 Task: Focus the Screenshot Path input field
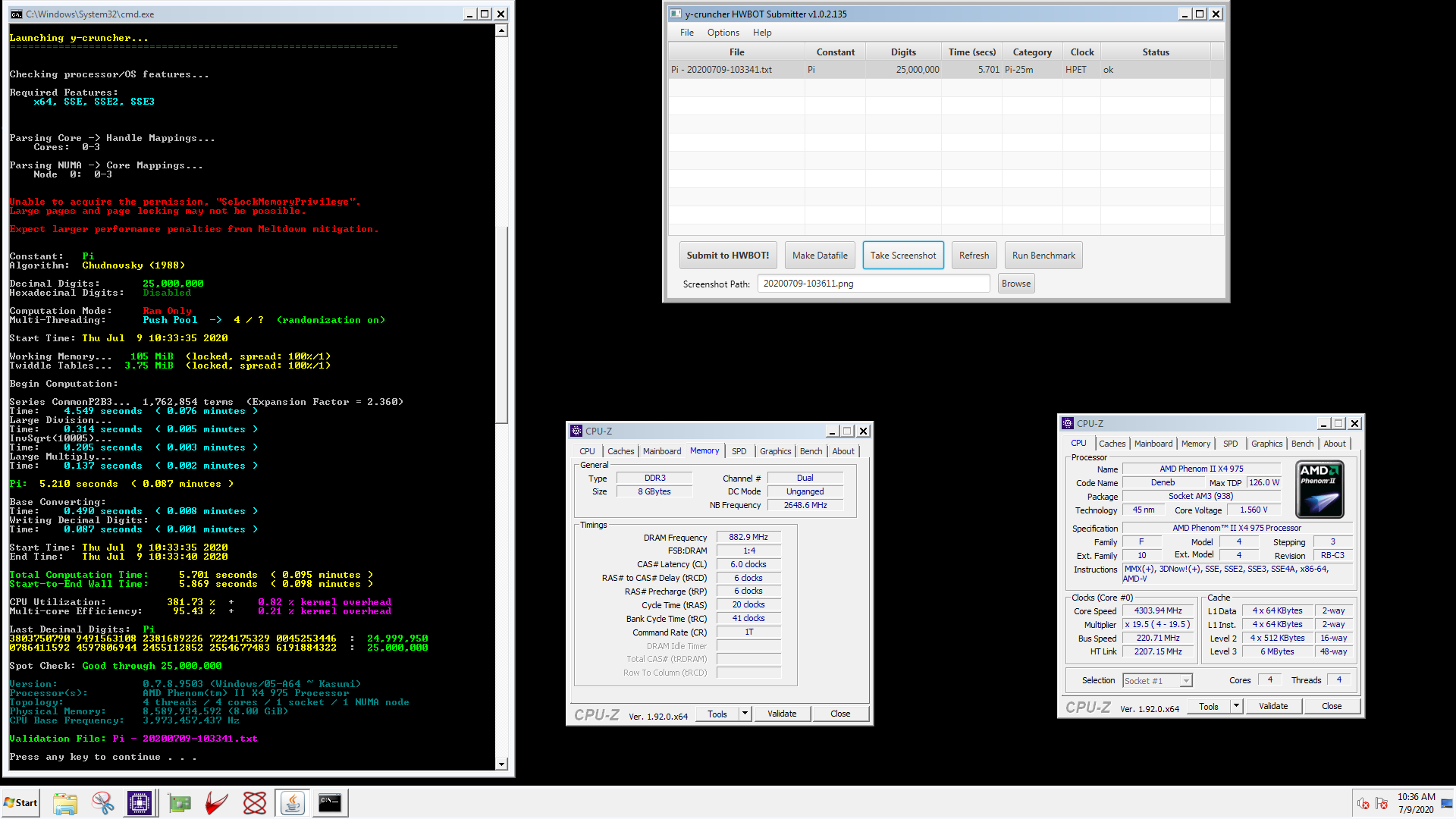coord(874,284)
